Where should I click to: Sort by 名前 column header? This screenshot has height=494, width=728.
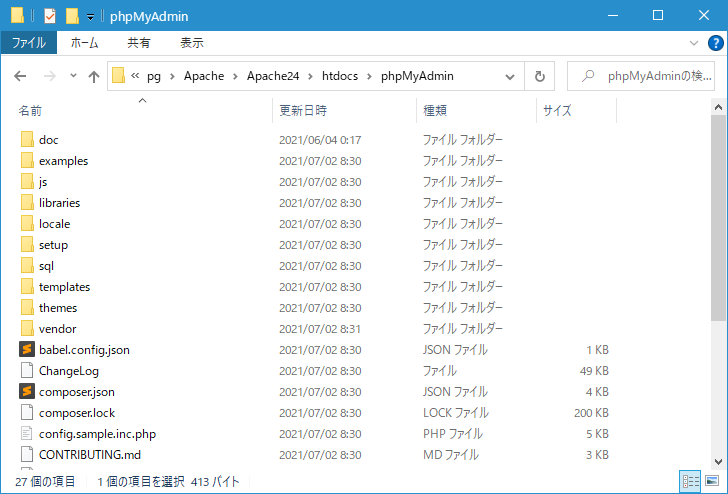(143, 110)
